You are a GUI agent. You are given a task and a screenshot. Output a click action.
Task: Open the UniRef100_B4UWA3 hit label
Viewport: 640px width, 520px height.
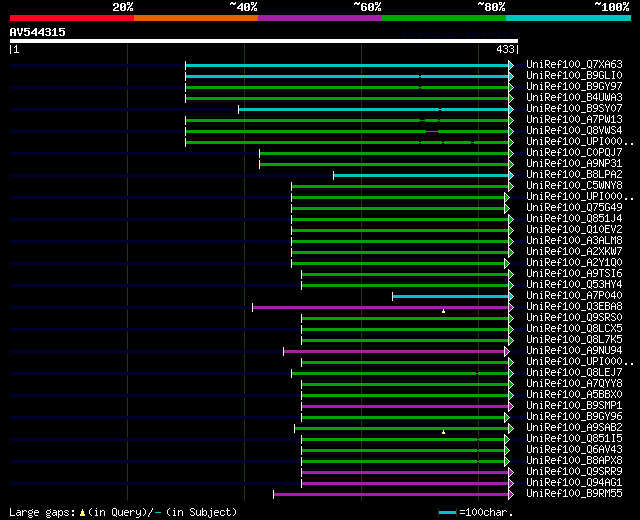[574, 98]
